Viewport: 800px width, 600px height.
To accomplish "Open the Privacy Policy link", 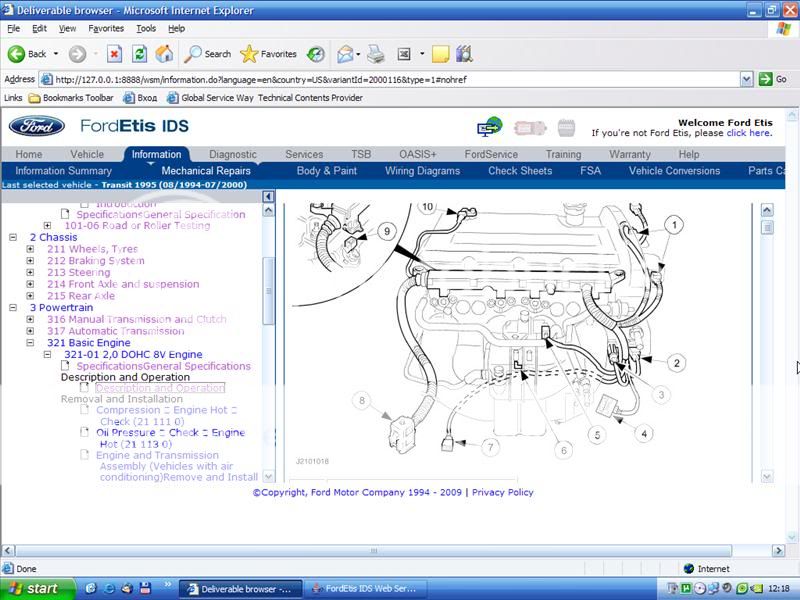I will 503,492.
